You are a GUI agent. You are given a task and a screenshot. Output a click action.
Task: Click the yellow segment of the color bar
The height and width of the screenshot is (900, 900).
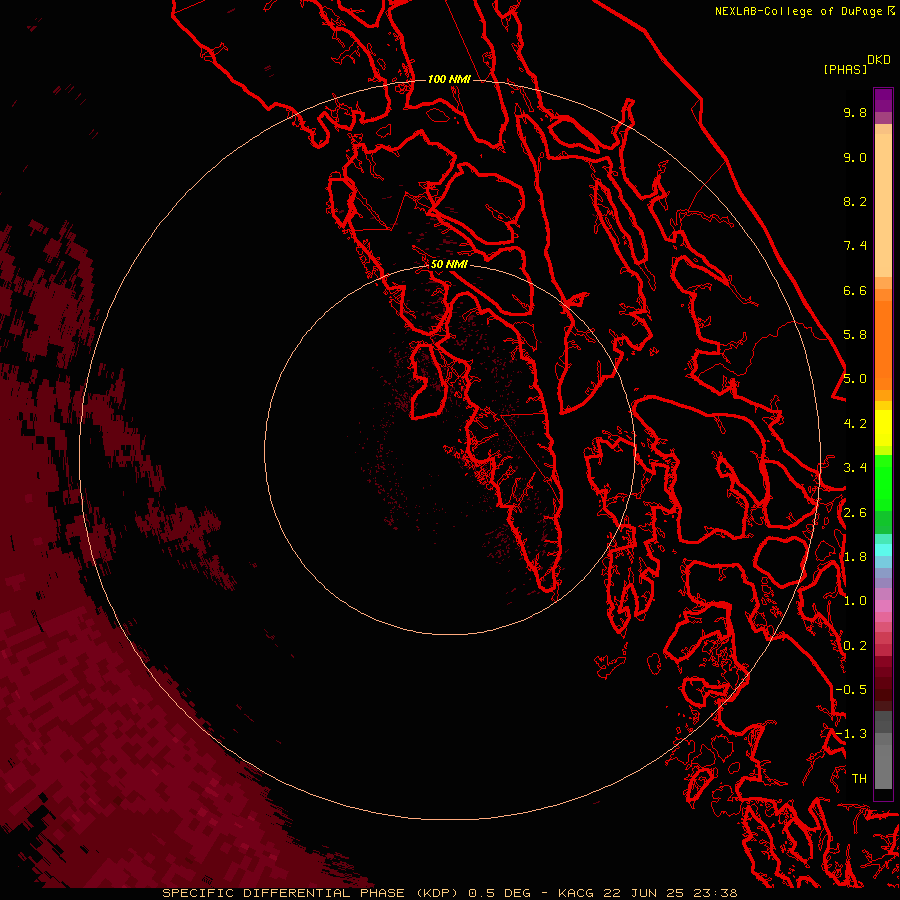click(x=883, y=428)
